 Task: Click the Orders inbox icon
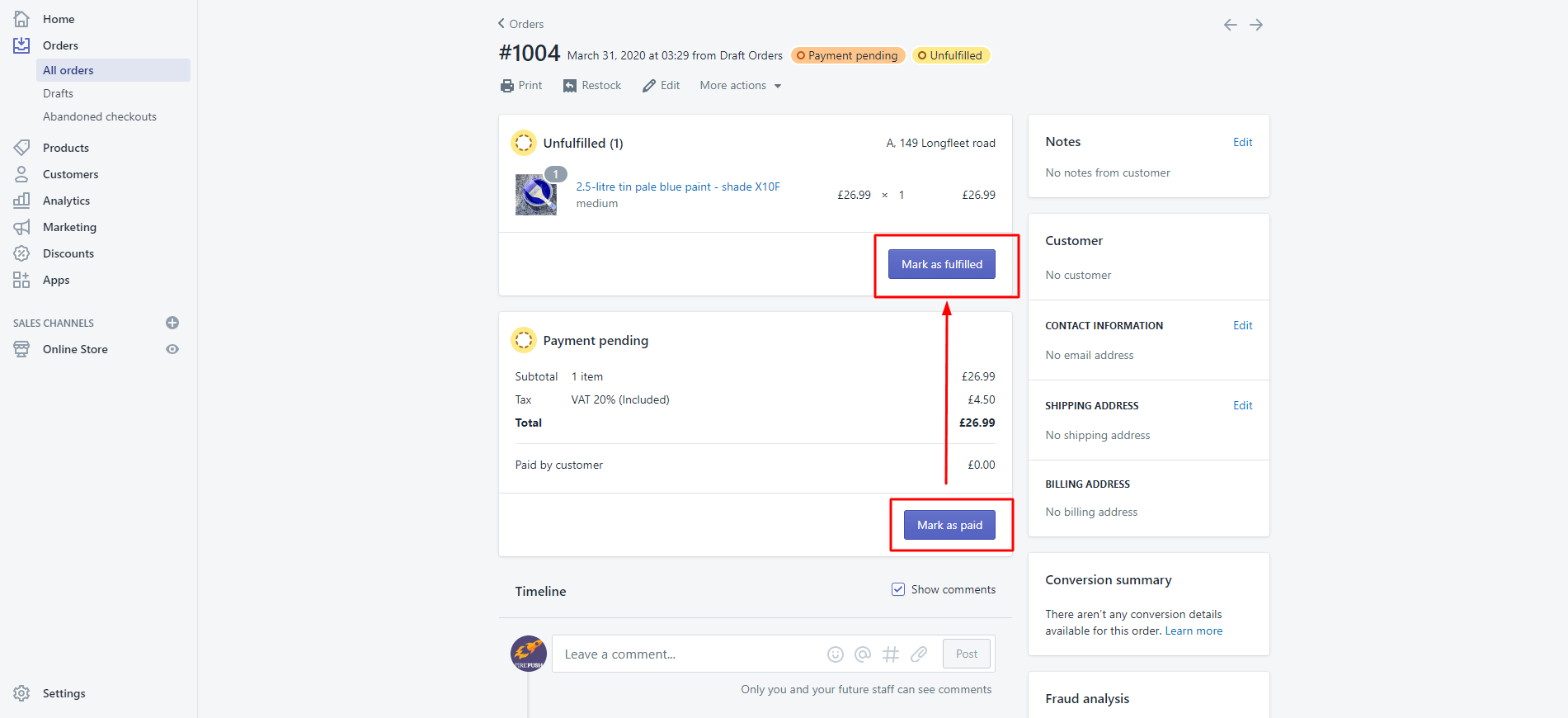[21, 45]
